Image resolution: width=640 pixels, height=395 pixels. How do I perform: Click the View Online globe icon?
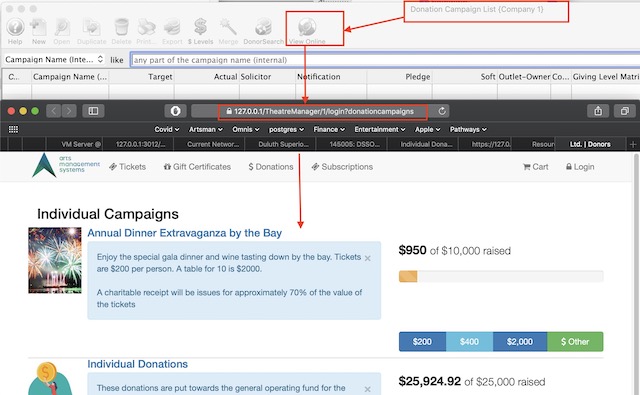307,27
